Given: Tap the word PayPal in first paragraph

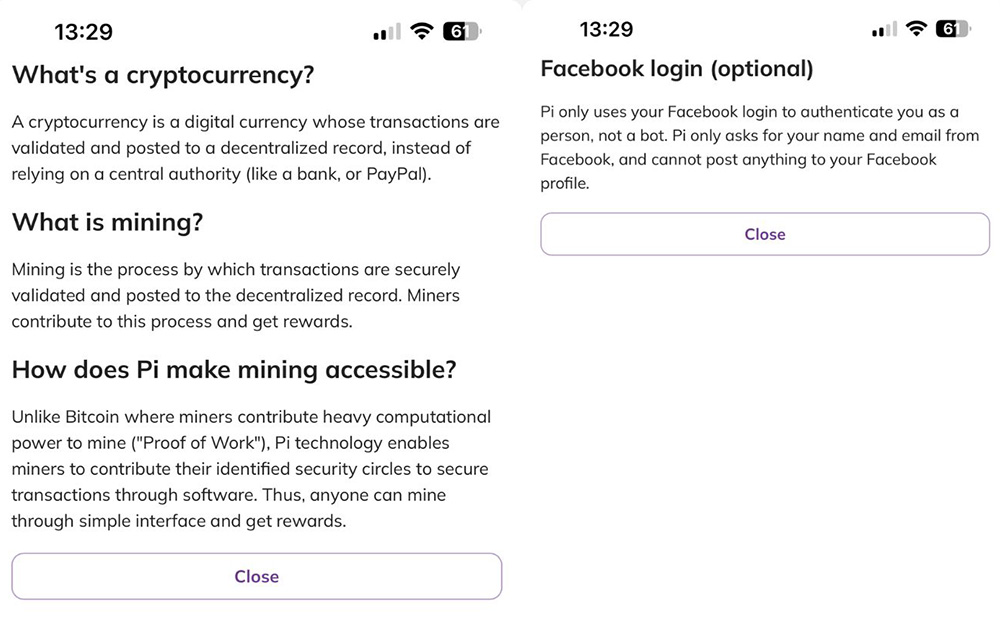Looking at the screenshot, I should pyautogui.click(x=395, y=174).
